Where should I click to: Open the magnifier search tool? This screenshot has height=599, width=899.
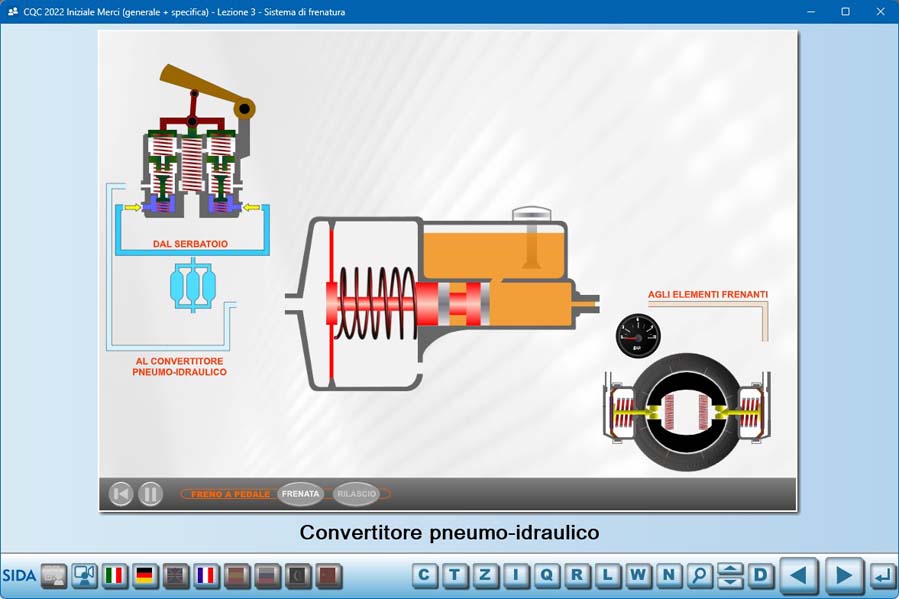699,575
